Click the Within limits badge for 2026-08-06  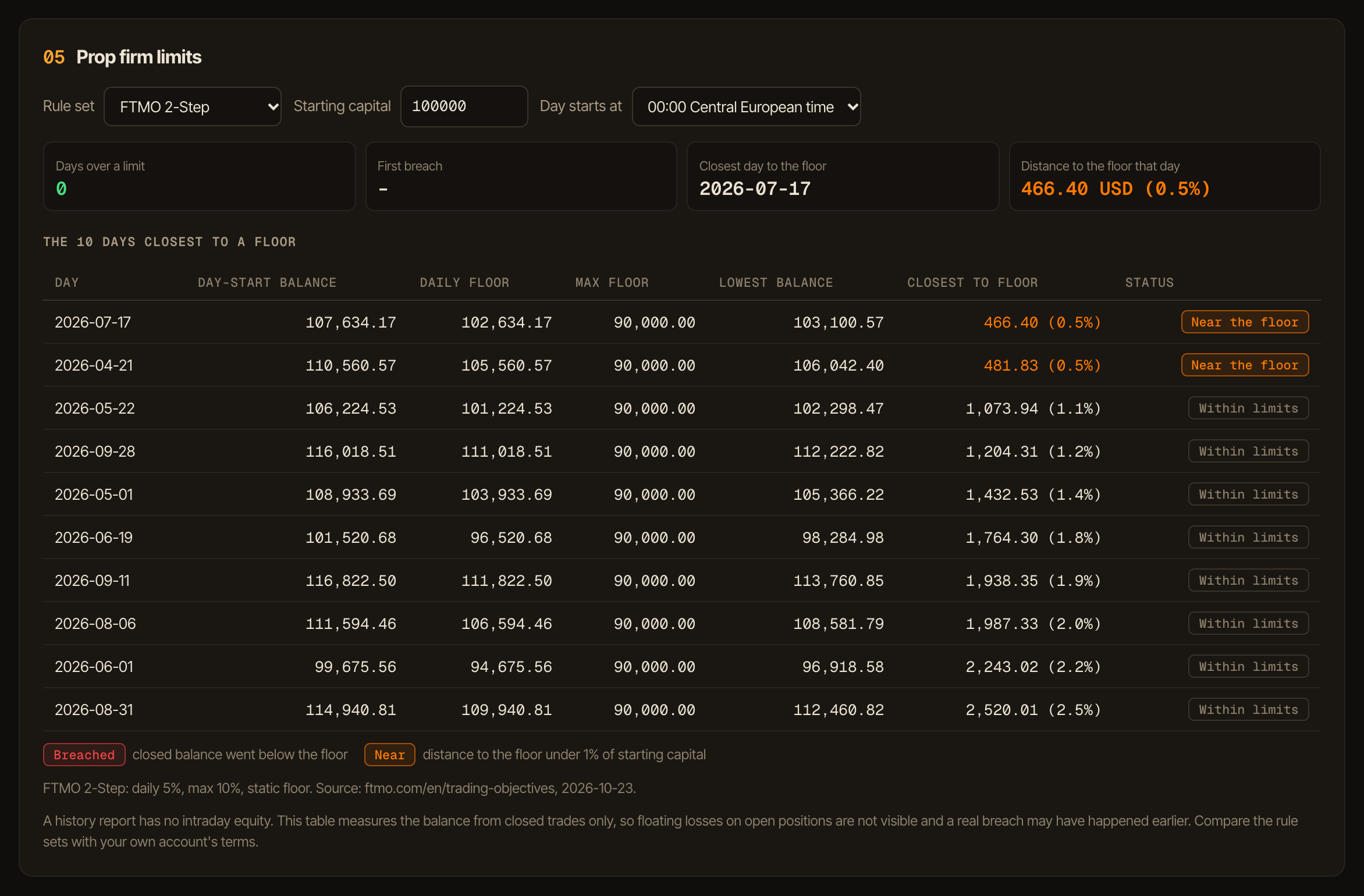tap(1248, 624)
